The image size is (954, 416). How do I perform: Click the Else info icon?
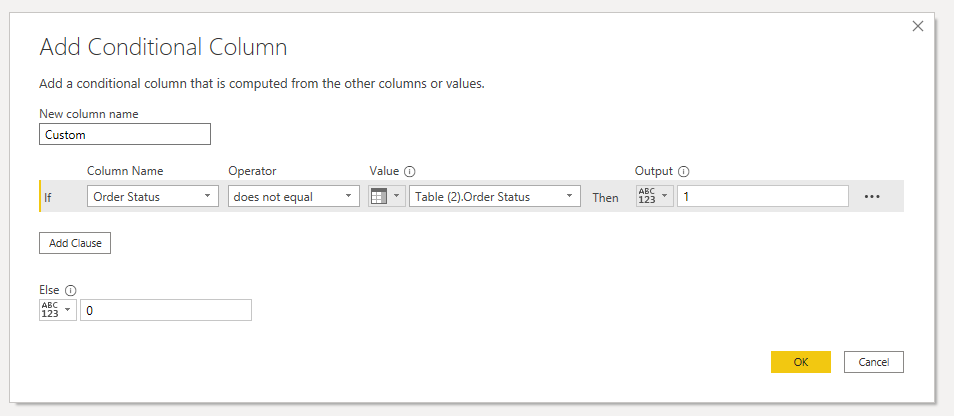[69, 290]
